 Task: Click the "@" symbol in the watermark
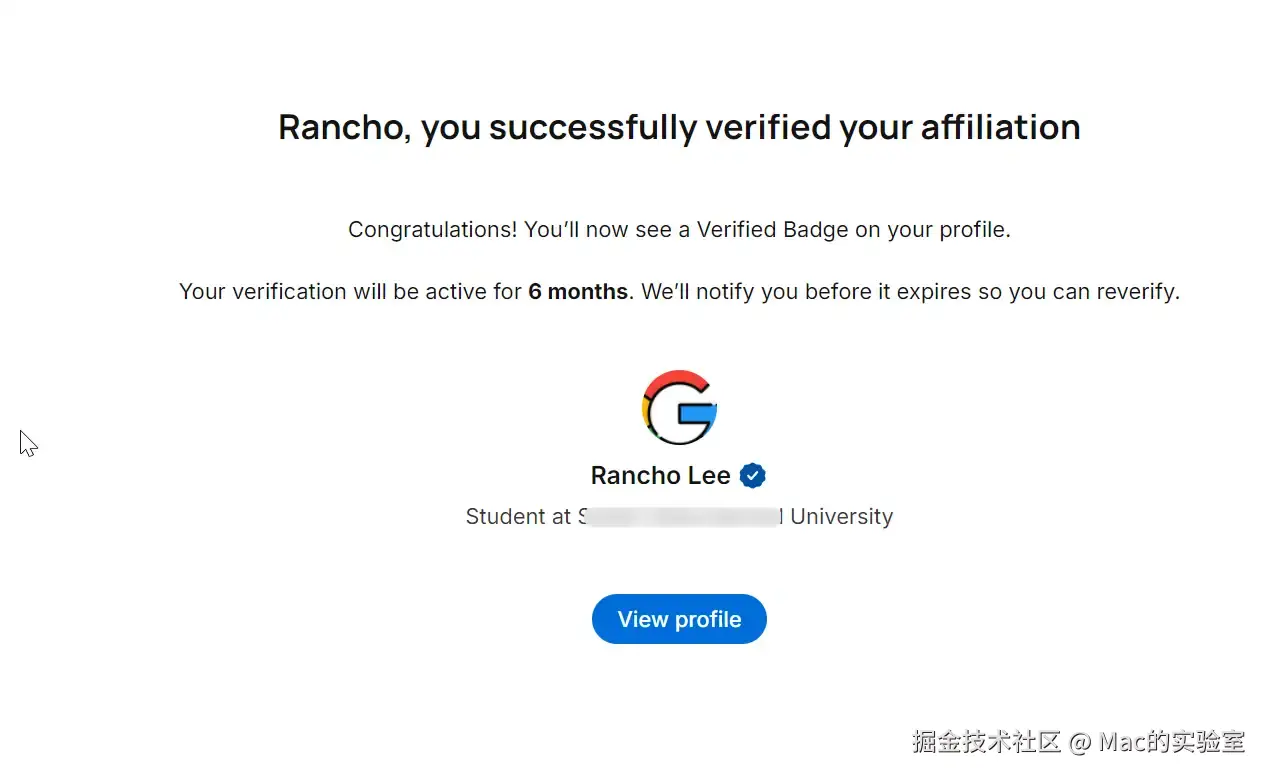(x=1079, y=742)
